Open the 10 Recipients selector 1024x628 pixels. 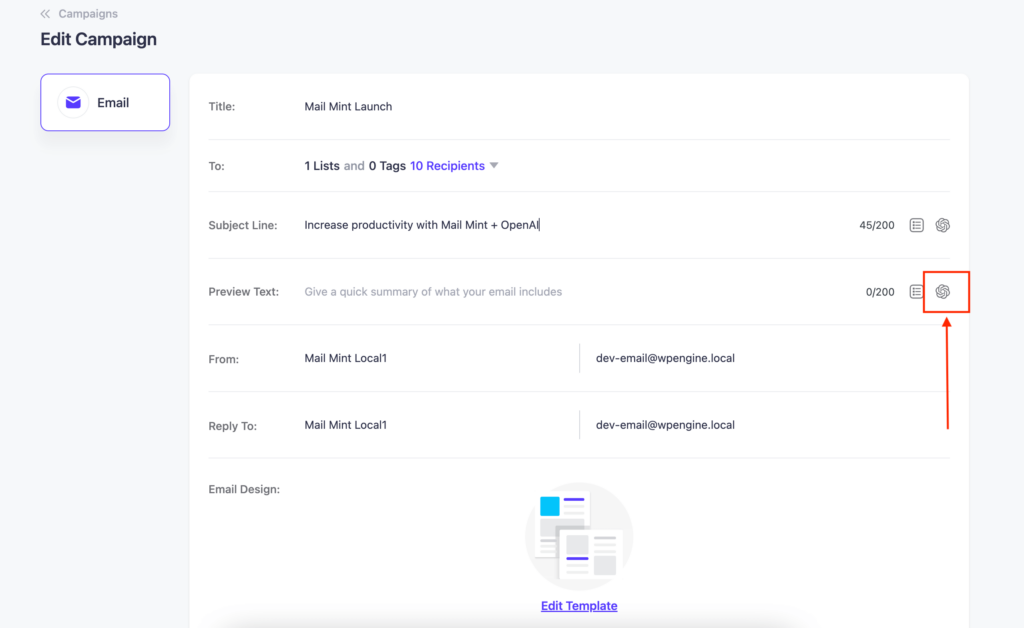447,166
